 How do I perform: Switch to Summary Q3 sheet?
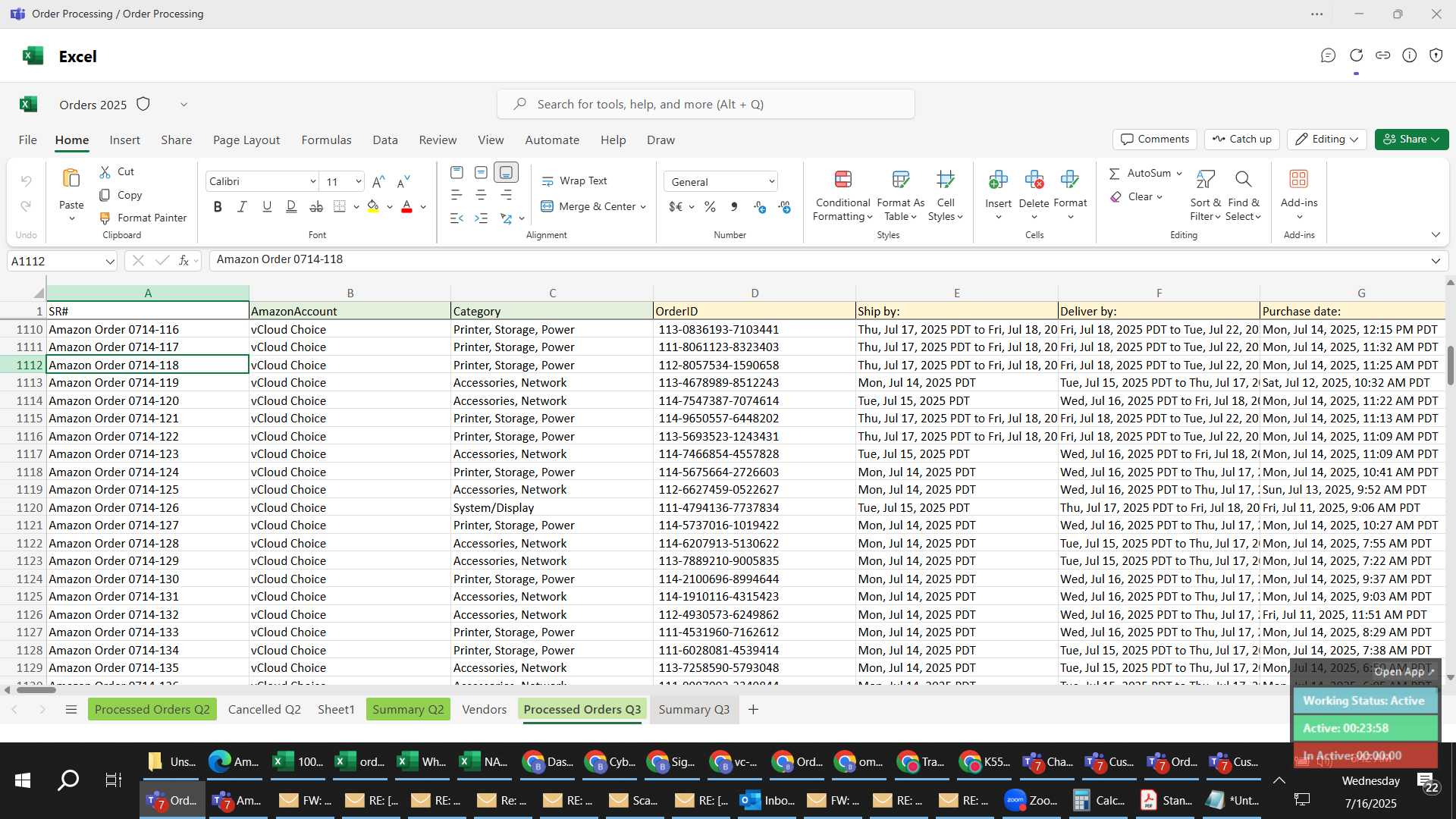pos(694,709)
